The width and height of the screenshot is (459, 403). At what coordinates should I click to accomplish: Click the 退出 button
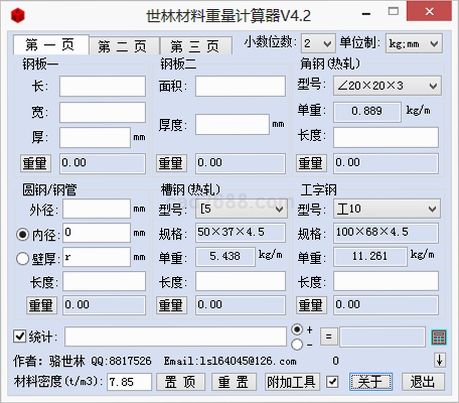(423, 382)
